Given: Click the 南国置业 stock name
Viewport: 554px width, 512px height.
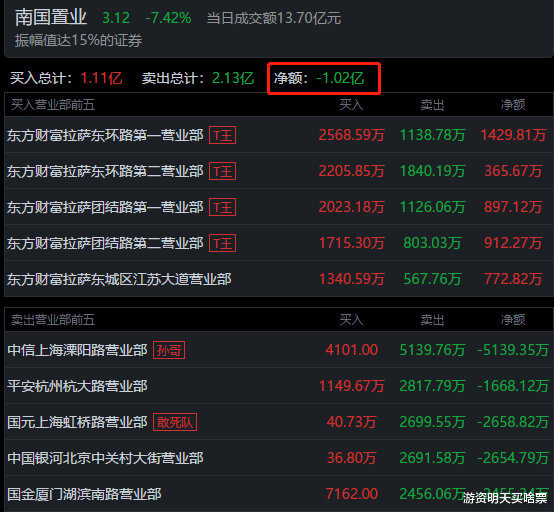Looking at the screenshot, I should (51, 17).
